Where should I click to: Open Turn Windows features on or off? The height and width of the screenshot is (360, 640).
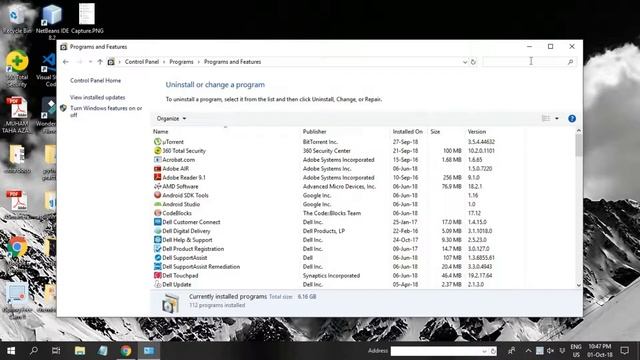[x=106, y=111]
